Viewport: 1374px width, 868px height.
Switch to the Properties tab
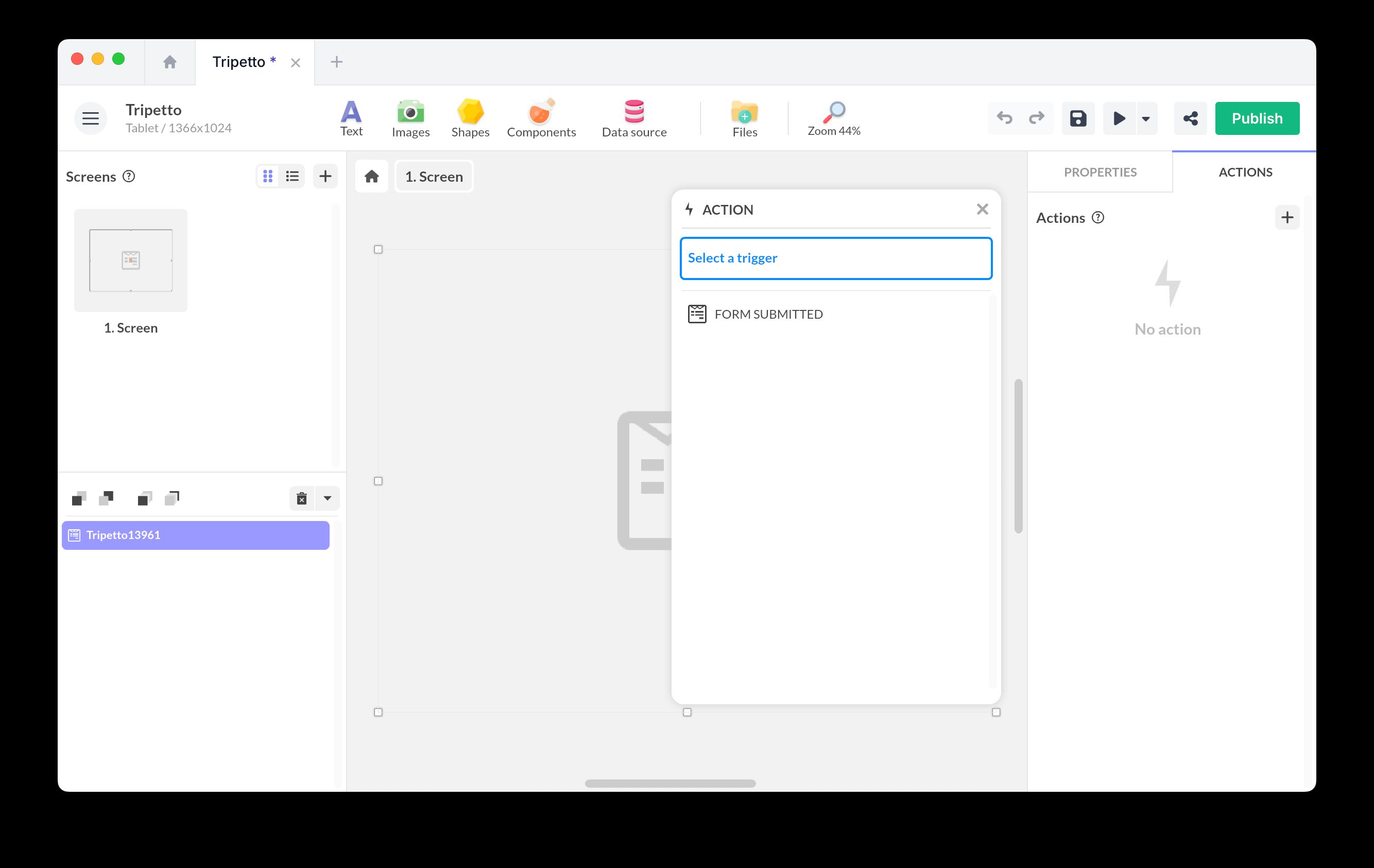1100,172
